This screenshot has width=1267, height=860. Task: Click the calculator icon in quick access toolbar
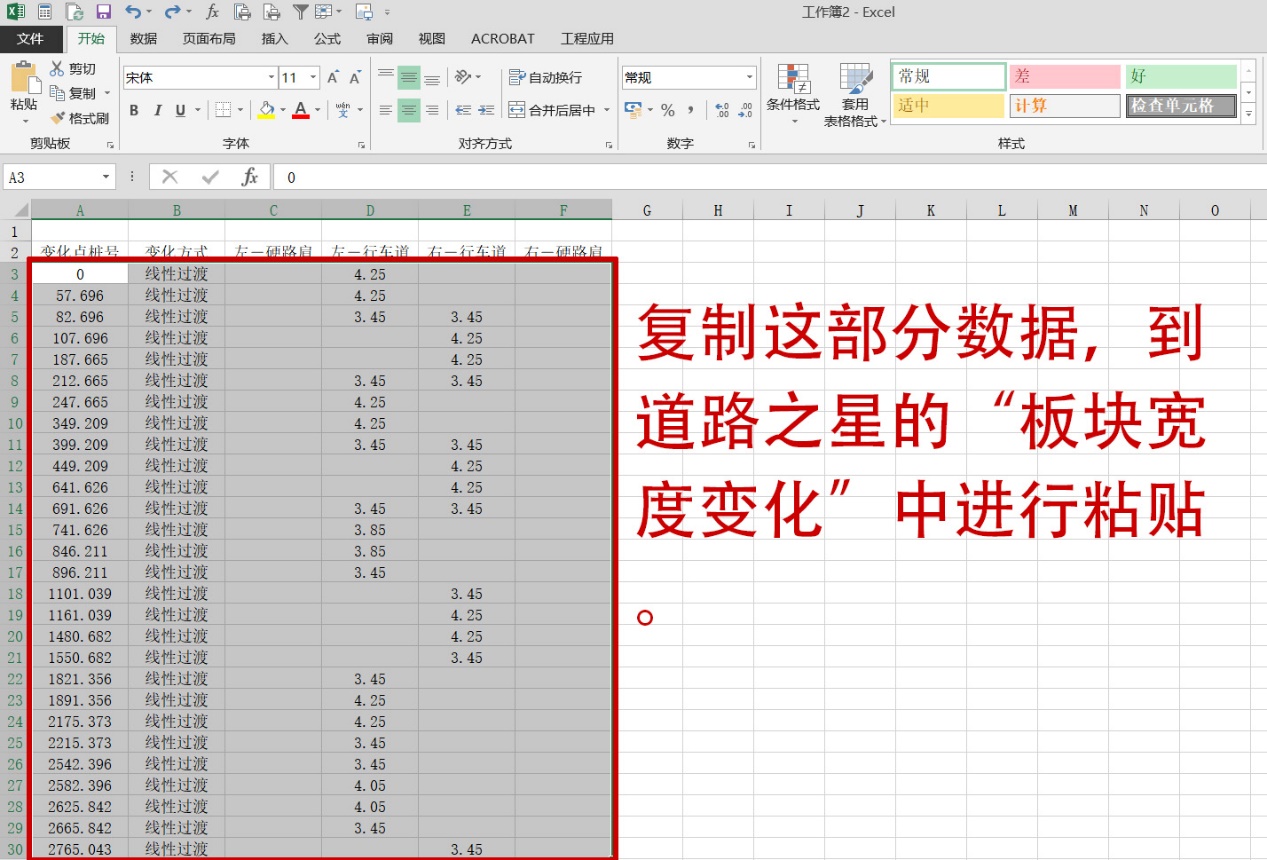(45, 12)
